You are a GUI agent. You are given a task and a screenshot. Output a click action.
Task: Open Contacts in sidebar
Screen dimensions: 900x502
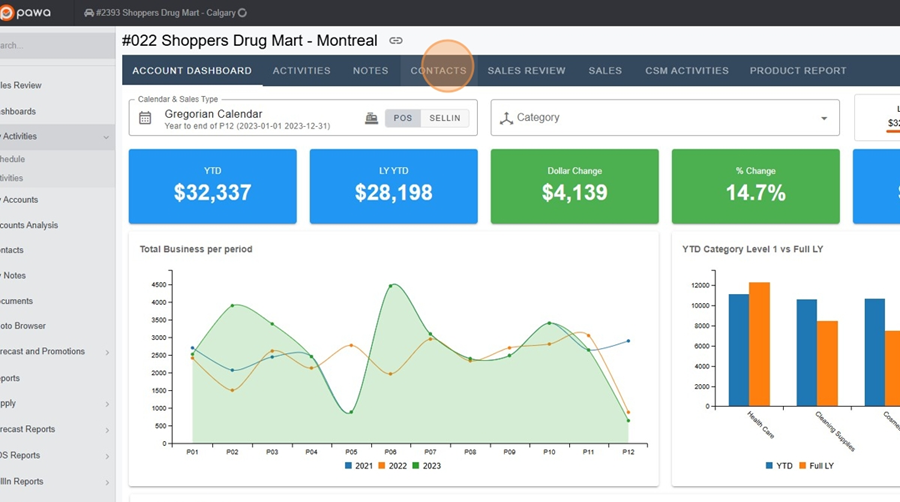56,250
